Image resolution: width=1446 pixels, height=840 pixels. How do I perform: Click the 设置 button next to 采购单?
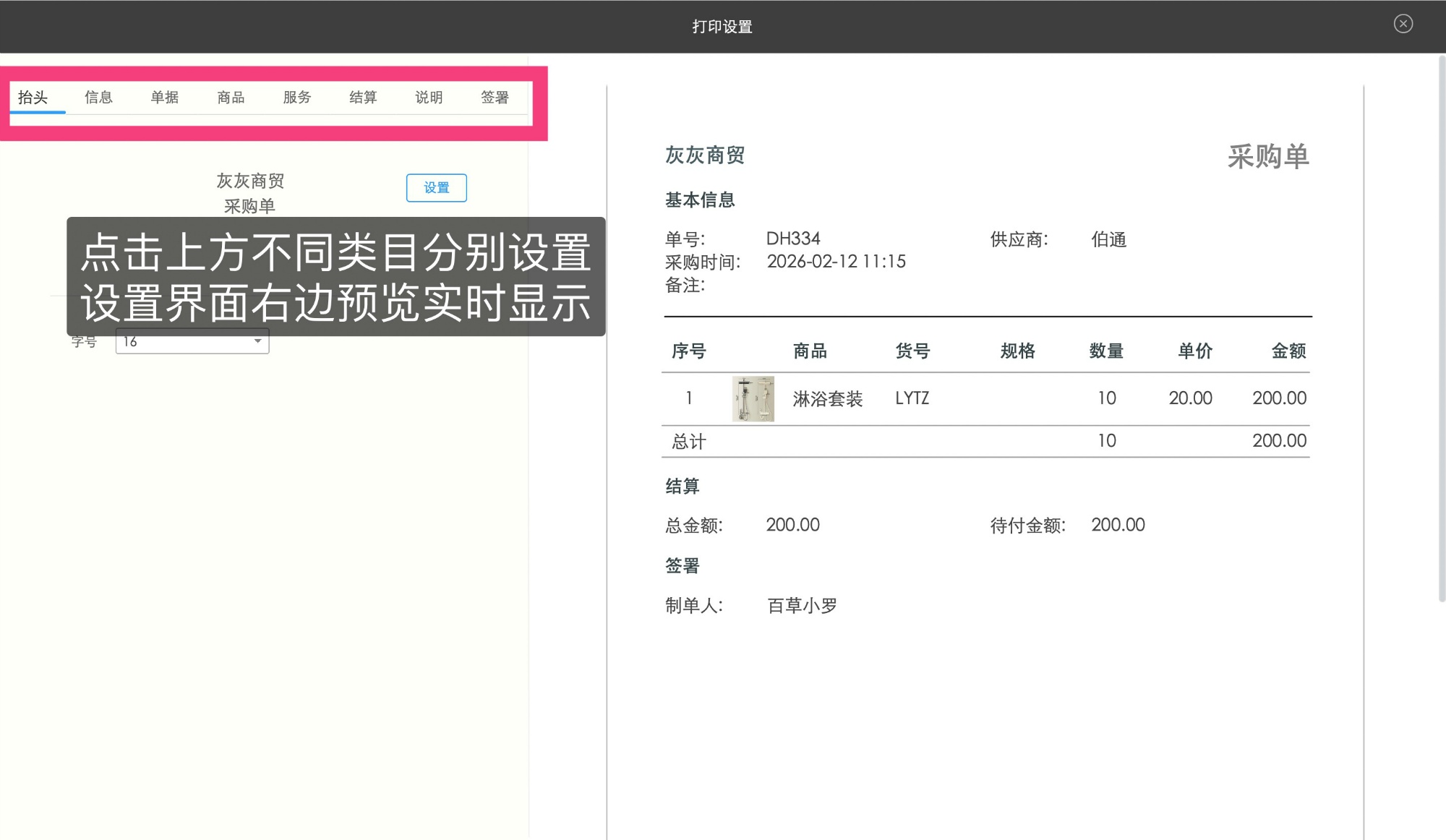click(437, 187)
